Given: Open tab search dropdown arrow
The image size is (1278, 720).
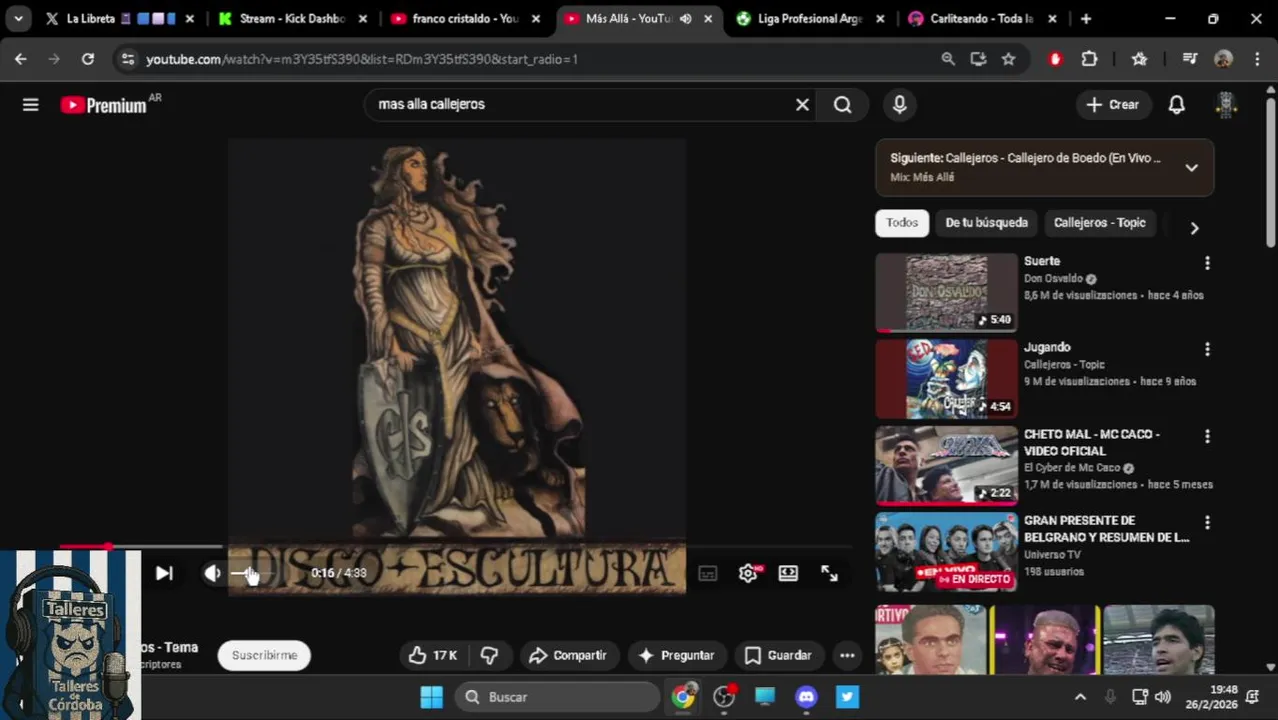Looking at the screenshot, I should point(18,18).
